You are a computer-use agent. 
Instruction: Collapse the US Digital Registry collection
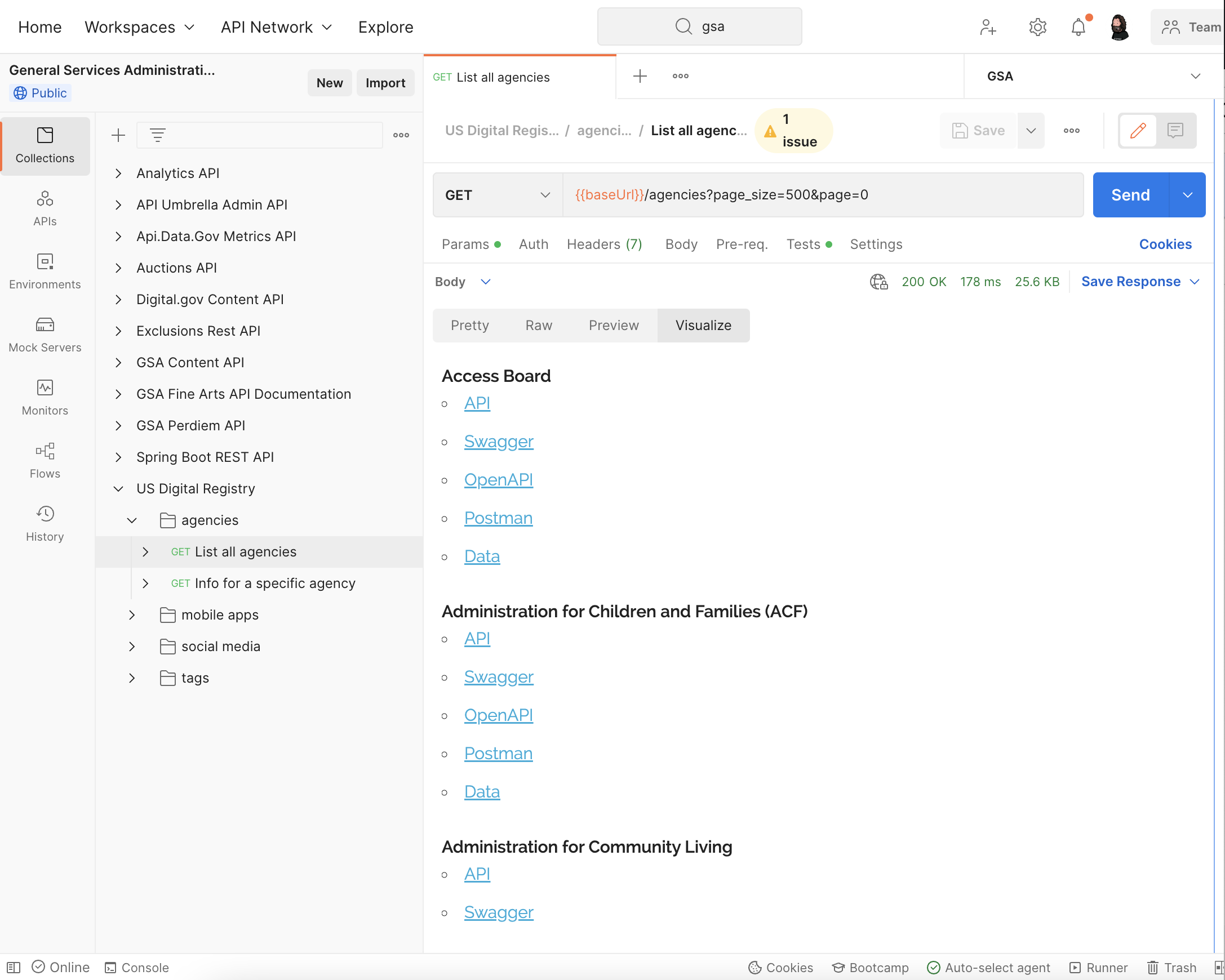[118, 489]
